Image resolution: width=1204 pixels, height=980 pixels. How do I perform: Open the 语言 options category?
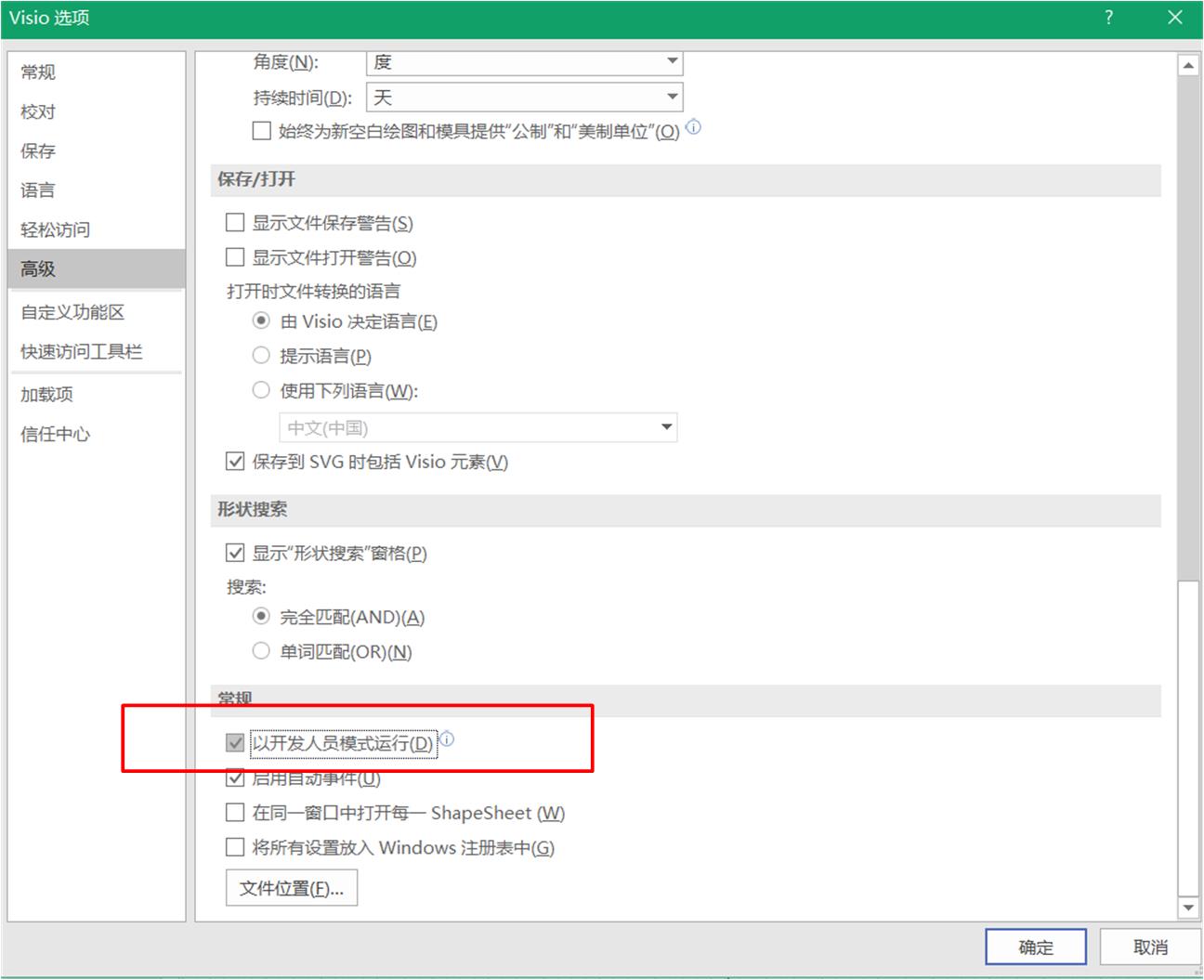97,190
